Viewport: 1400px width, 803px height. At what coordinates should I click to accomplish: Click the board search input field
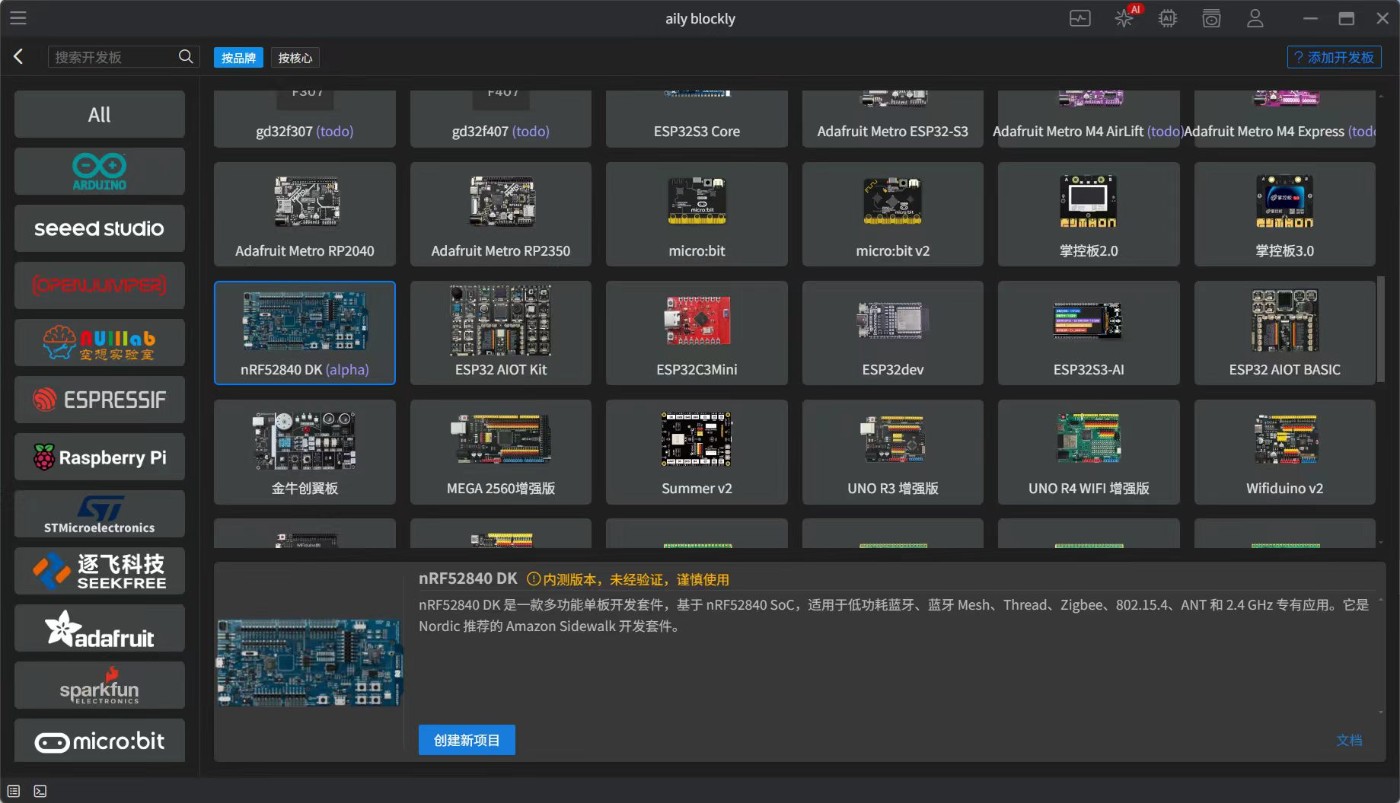coord(112,57)
